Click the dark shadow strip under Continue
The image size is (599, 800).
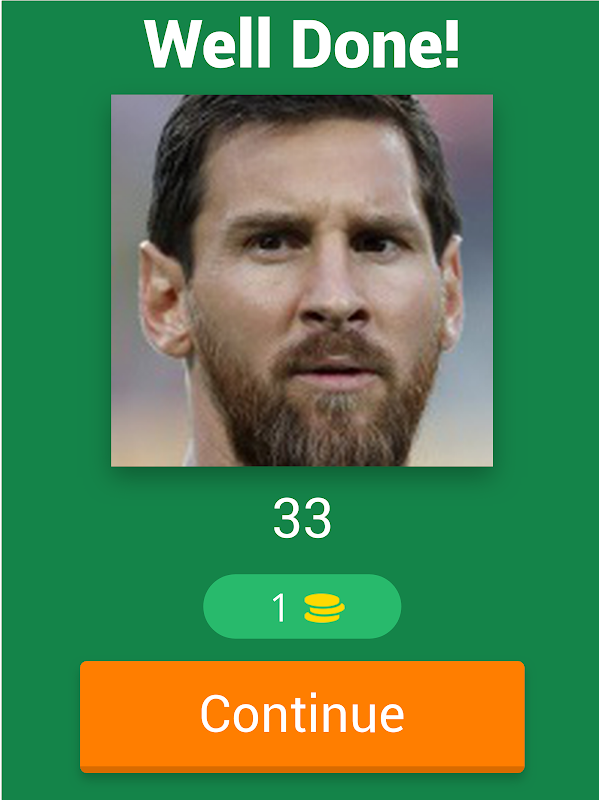click(302, 769)
